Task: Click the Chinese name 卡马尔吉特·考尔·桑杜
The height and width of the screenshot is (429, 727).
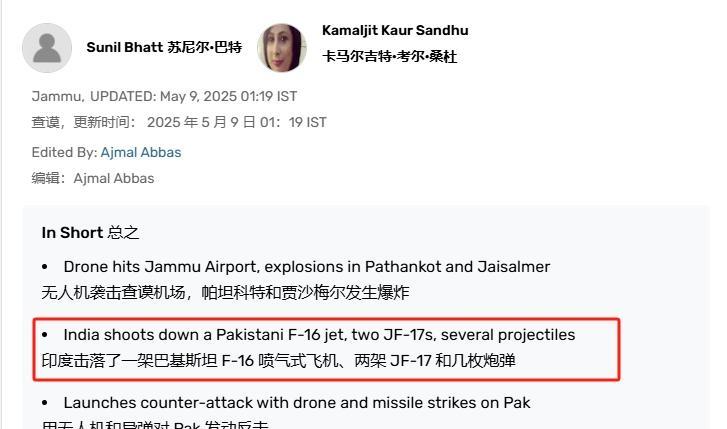Action: [x=389, y=57]
